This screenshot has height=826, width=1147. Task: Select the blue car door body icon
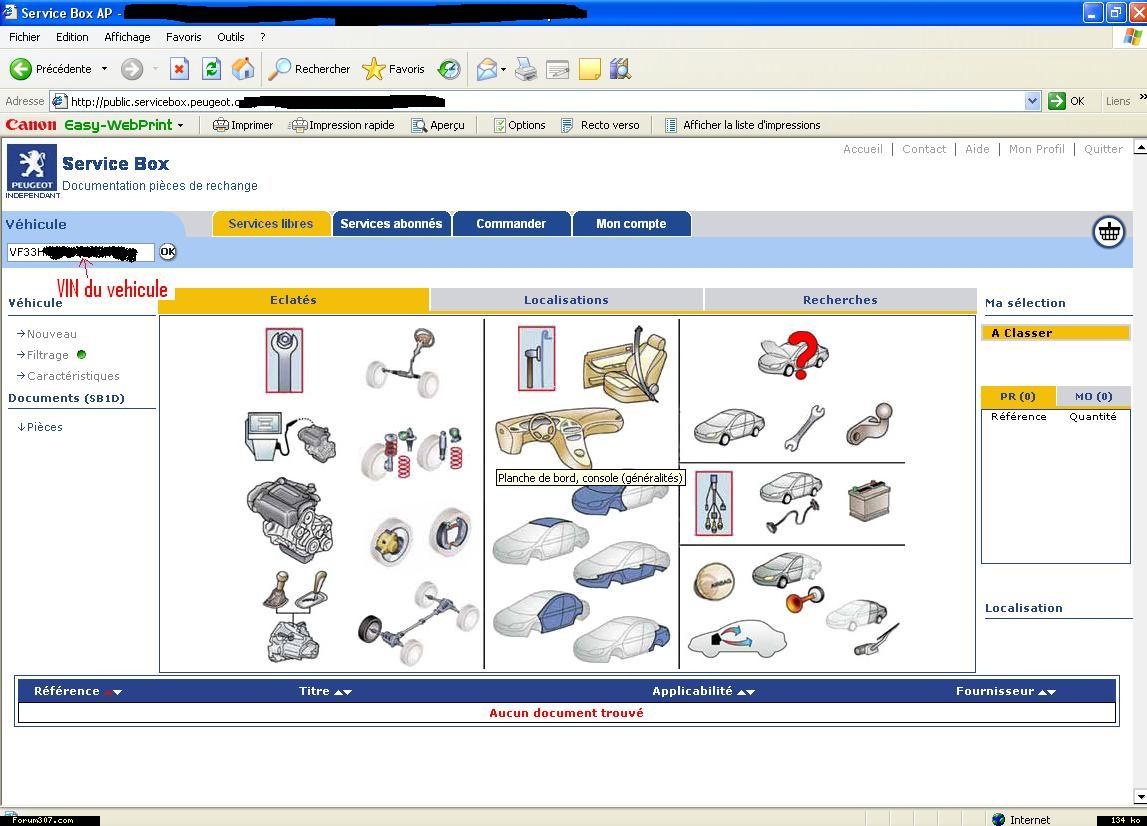point(541,613)
